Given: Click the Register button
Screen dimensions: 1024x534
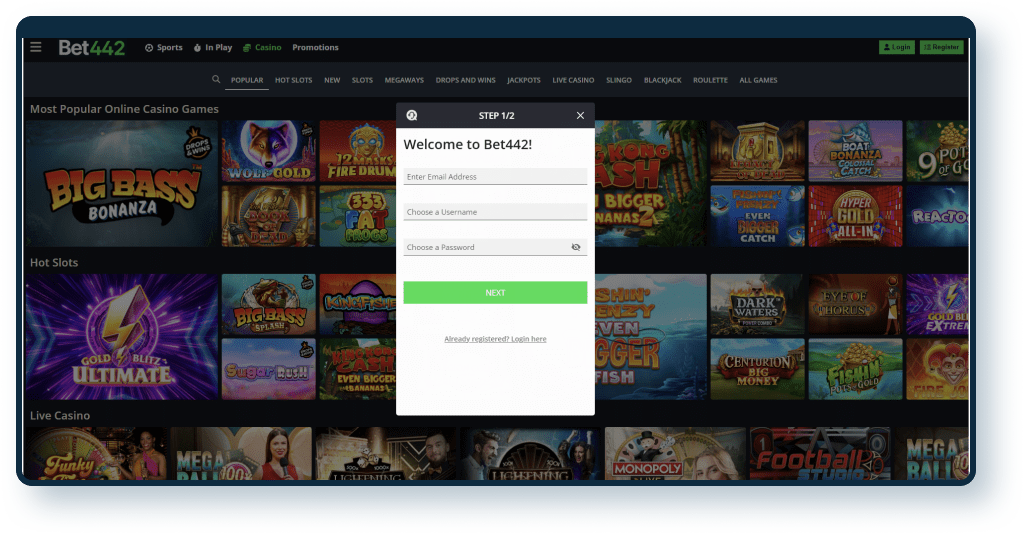Looking at the screenshot, I should point(942,47).
